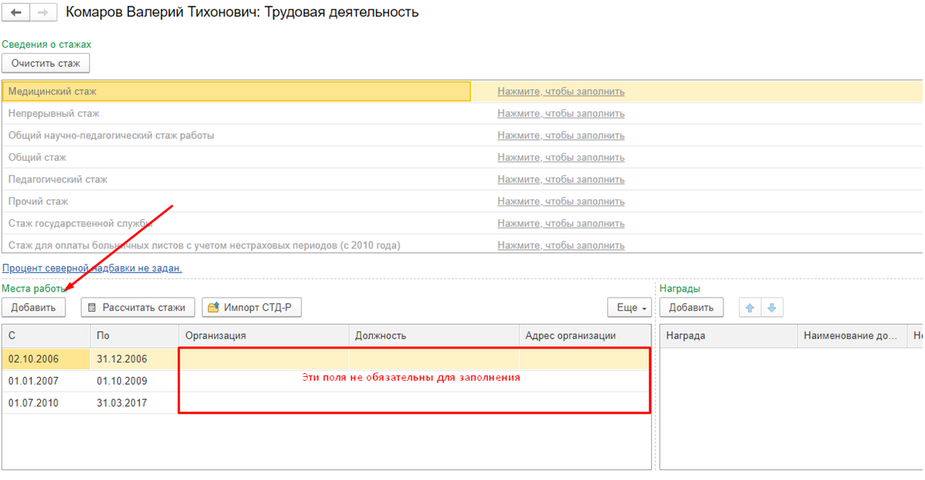The image size is (925, 480).
Task: Add an award with Награды Добавить button
Action: [691, 307]
